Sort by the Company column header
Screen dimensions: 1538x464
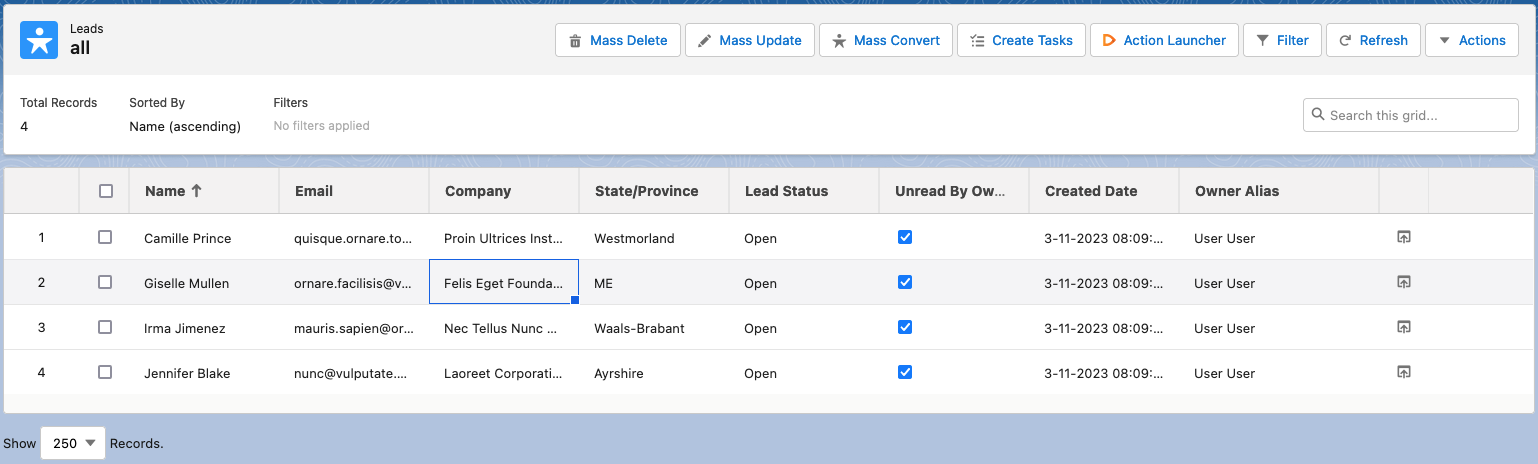(504, 191)
